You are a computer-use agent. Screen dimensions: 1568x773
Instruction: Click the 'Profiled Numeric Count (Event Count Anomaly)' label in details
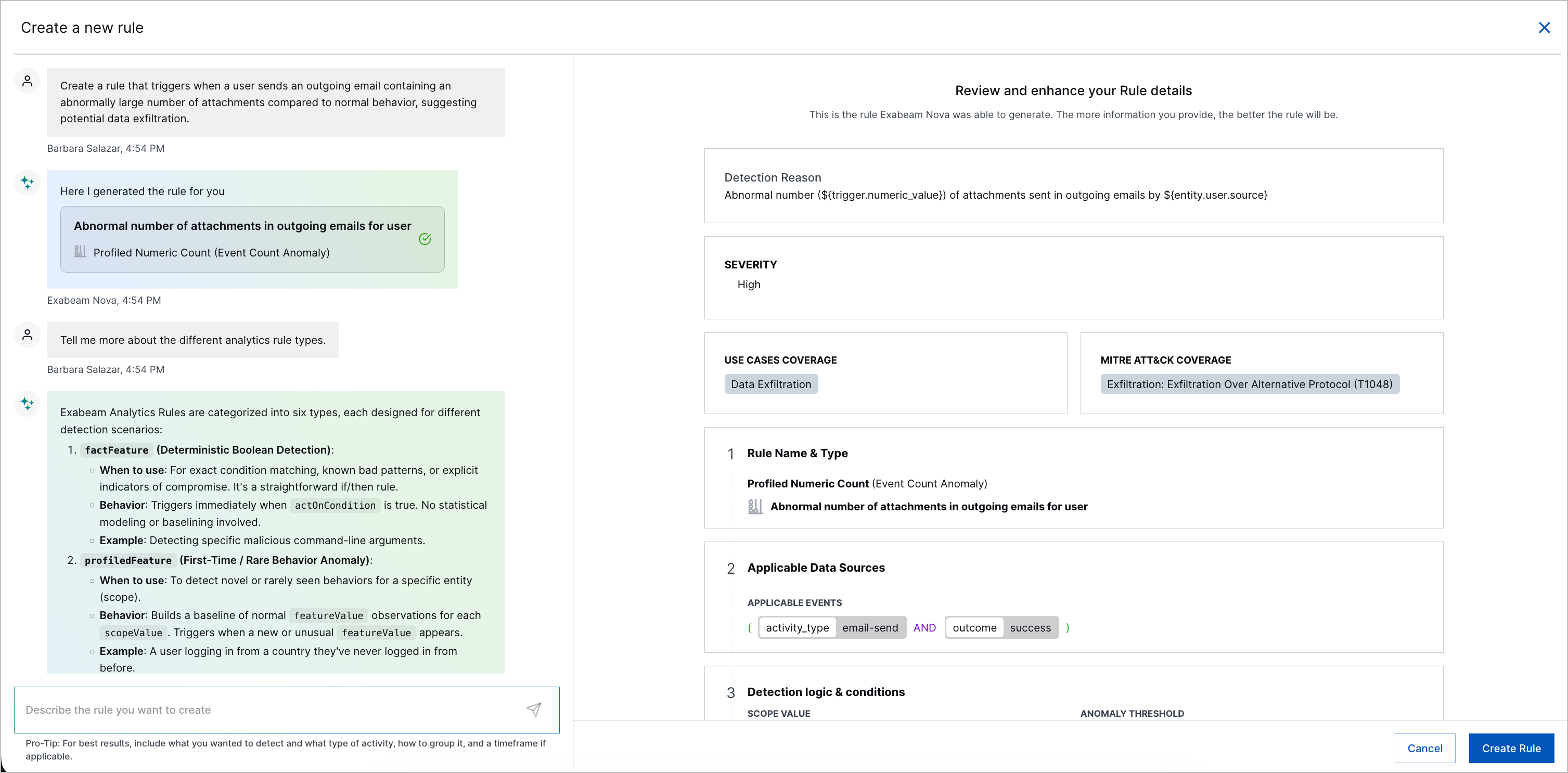pos(867,483)
